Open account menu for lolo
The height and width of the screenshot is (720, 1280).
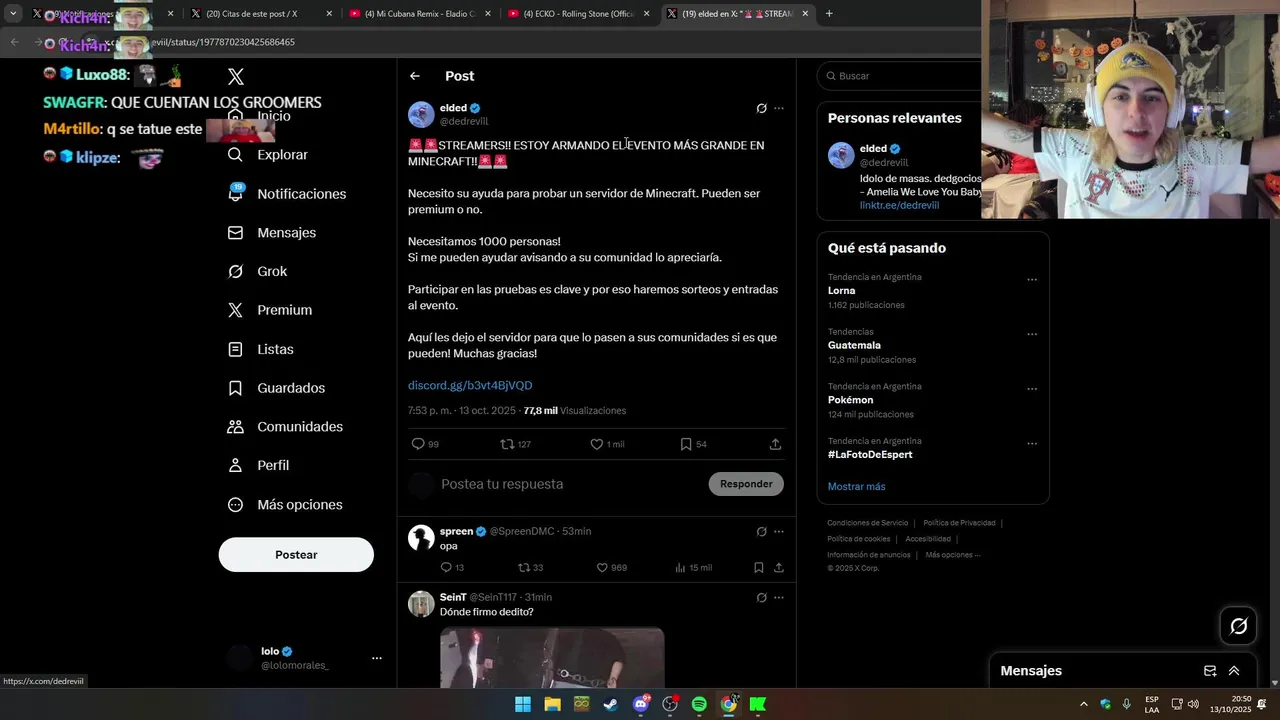(x=376, y=658)
